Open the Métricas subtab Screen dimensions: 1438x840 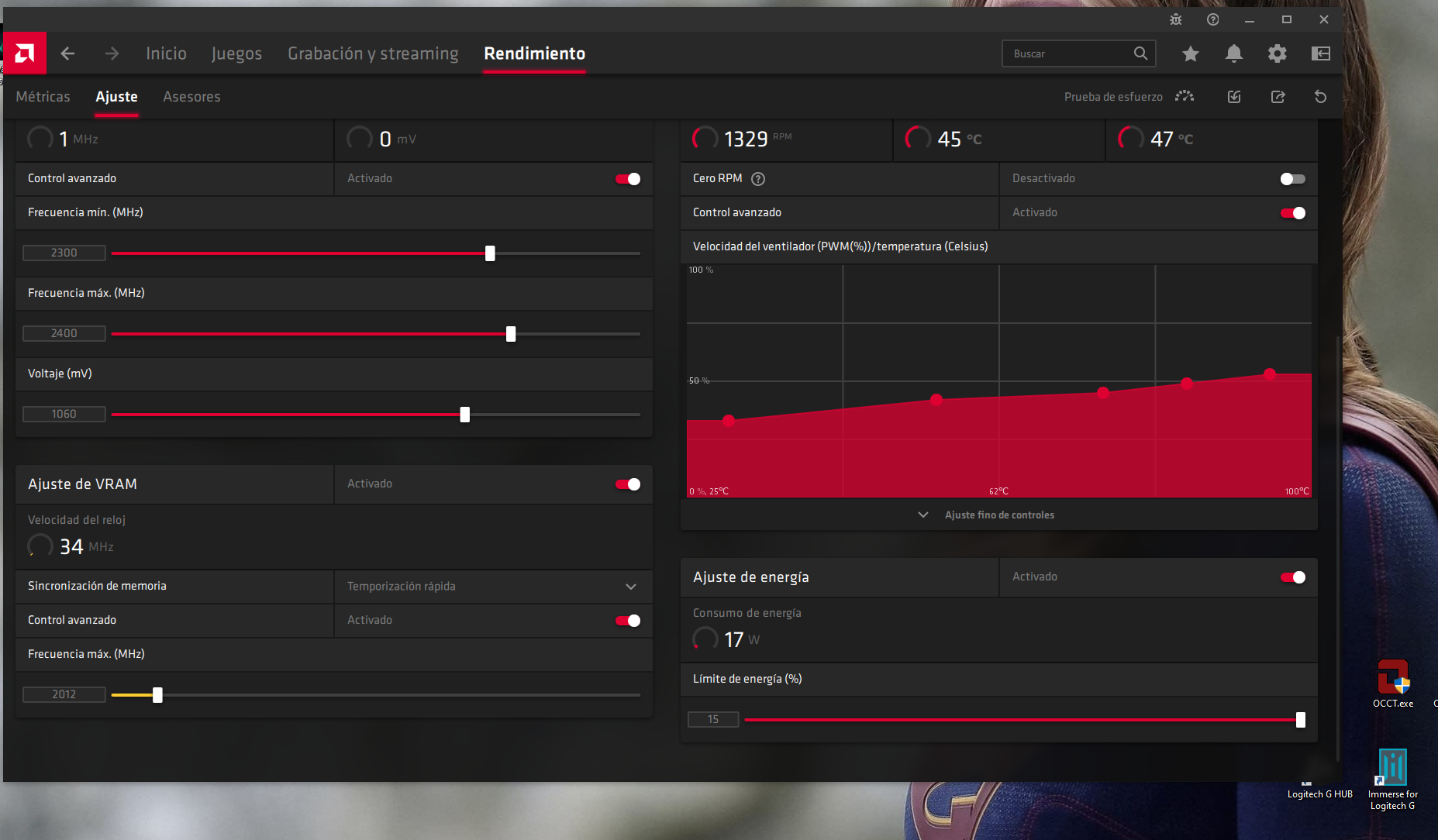click(x=43, y=97)
